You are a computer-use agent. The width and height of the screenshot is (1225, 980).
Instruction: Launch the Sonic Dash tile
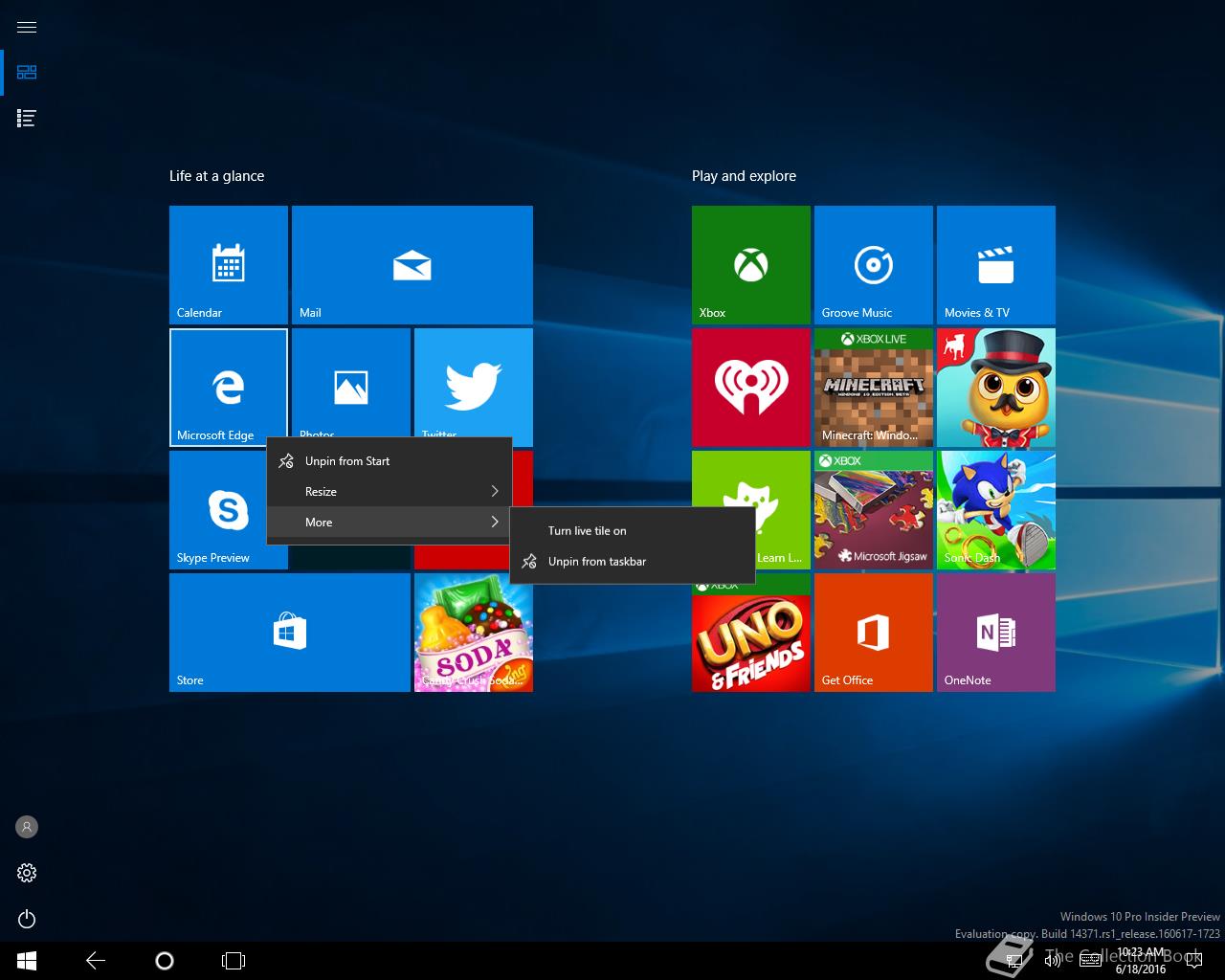pyautogui.click(x=996, y=510)
